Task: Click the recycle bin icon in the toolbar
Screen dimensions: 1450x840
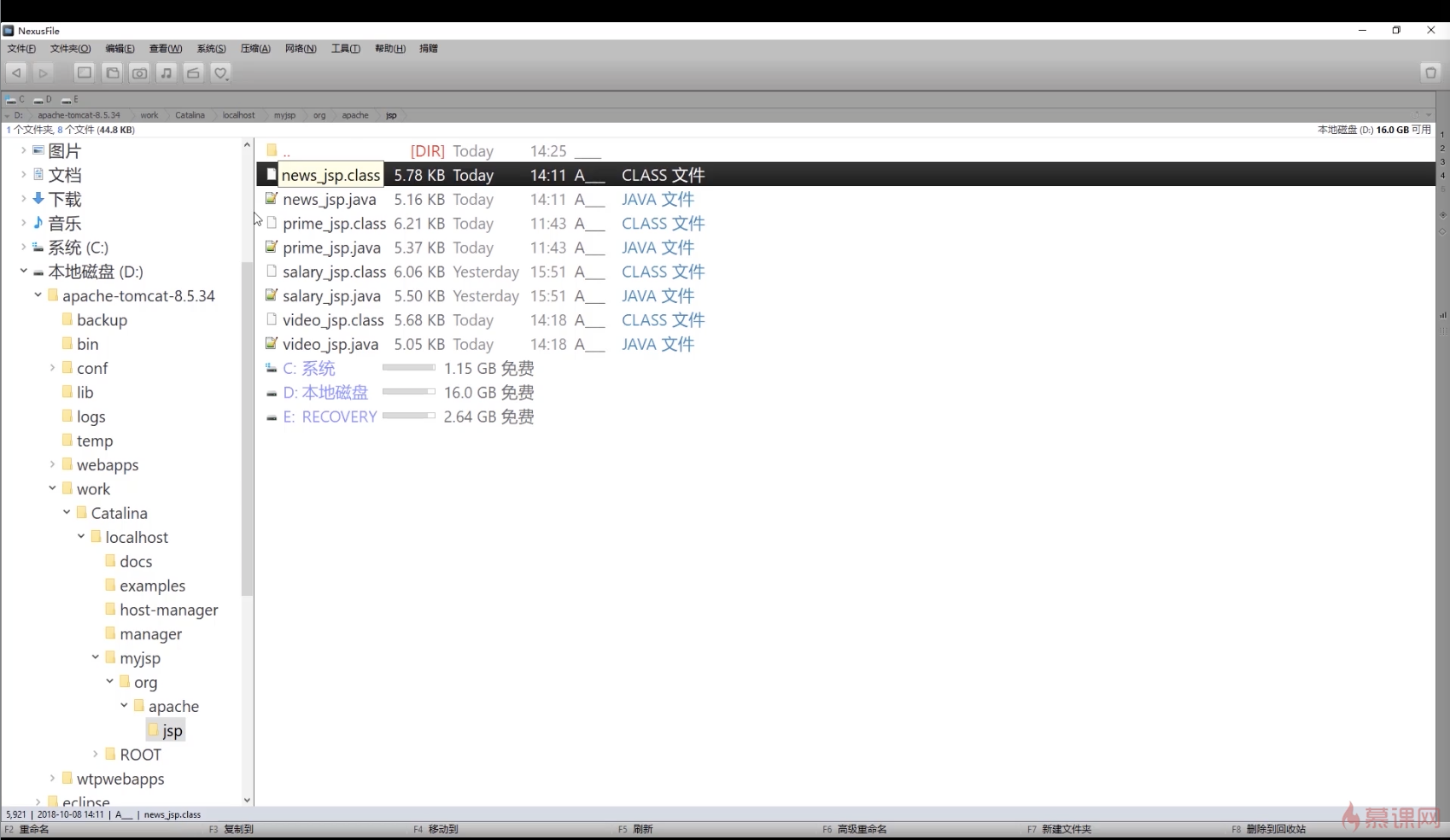Action: pos(1431,73)
